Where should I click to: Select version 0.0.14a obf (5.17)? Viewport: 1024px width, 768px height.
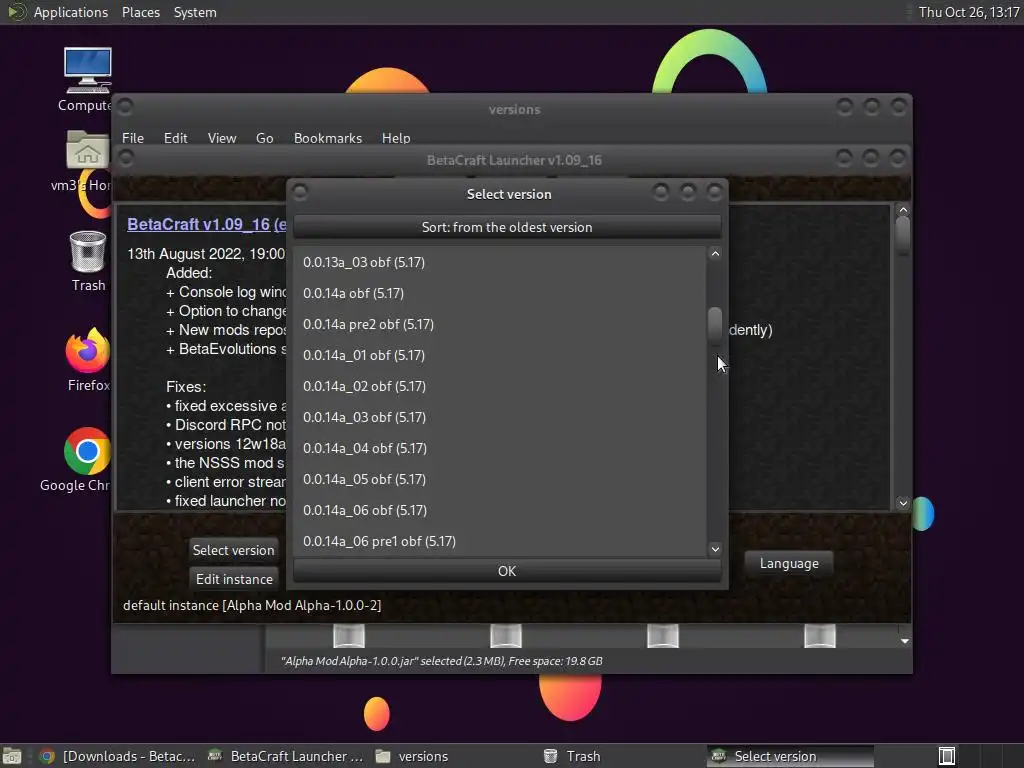[x=500, y=293]
